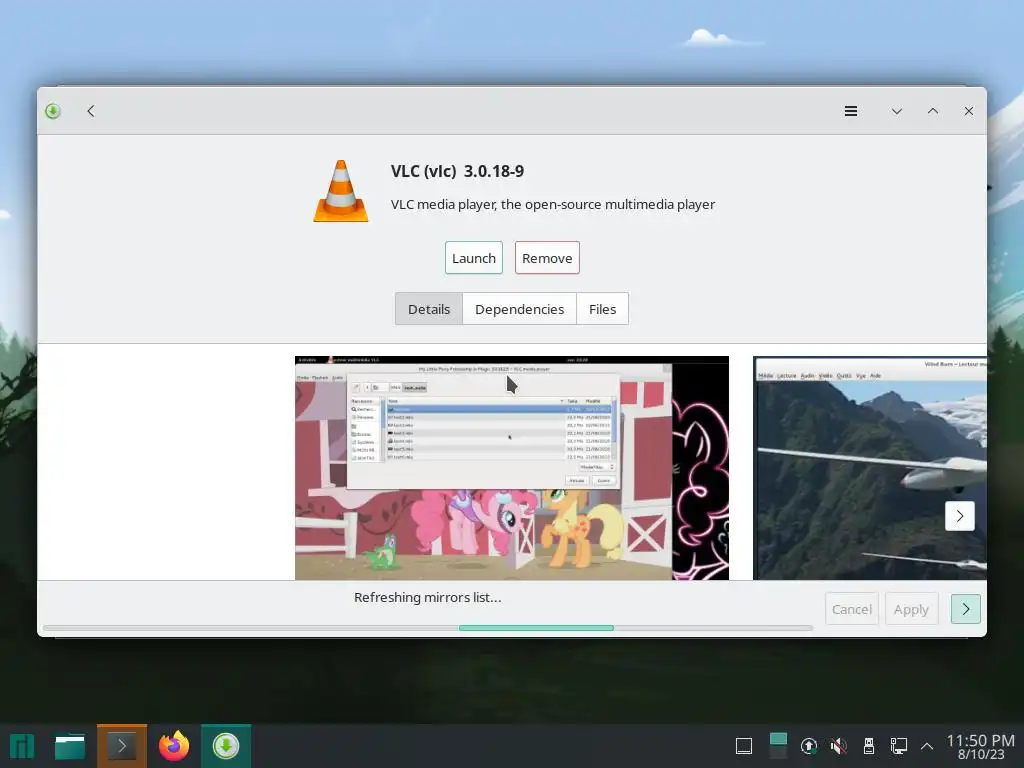Image resolution: width=1024 pixels, height=768 pixels.
Task: Go back with the header back arrow
Action: [x=91, y=111]
